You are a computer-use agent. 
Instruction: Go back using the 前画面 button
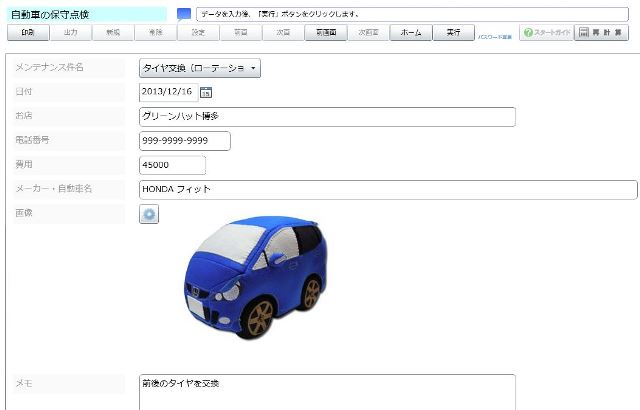click(x=325, y=33)
